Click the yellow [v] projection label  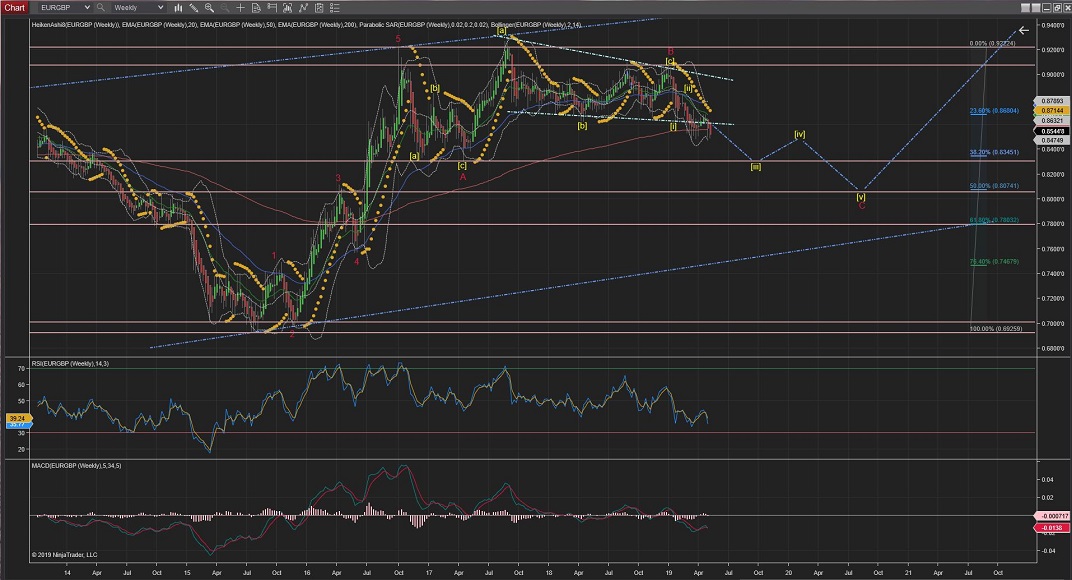pos(861,197)
